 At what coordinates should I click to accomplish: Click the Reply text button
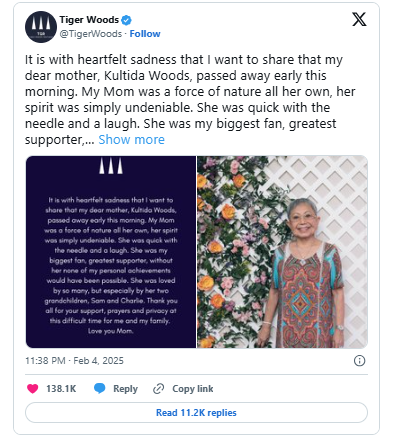[x=125, y=389]
